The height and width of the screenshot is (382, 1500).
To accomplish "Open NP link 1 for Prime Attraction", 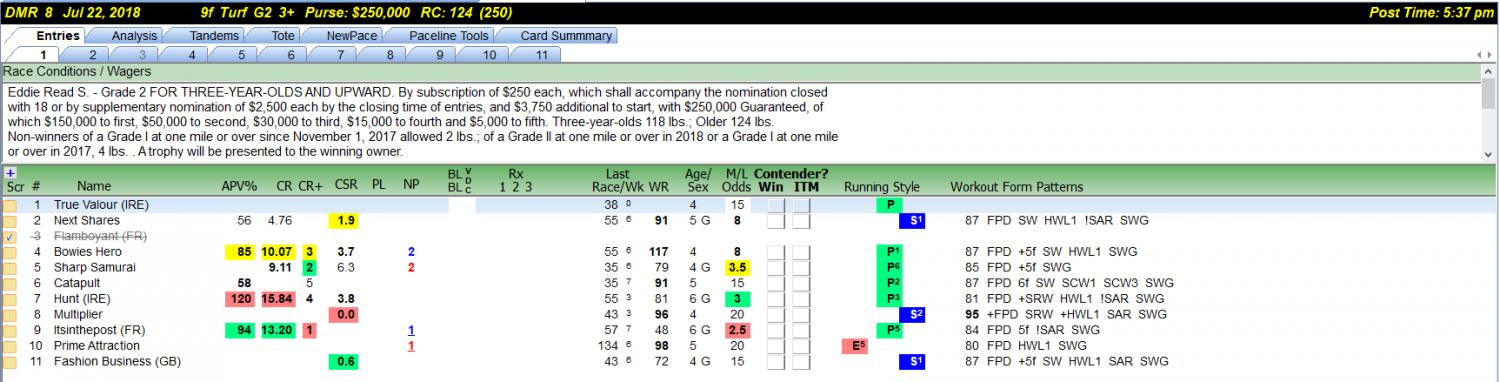I will point(412,345).
